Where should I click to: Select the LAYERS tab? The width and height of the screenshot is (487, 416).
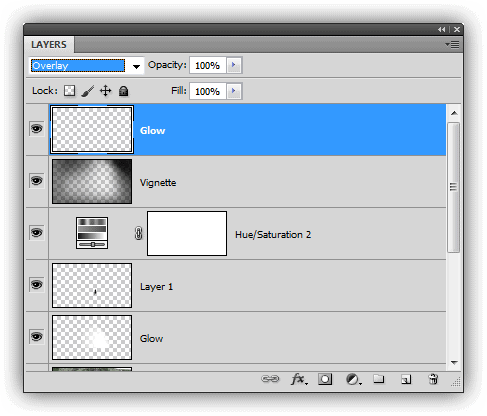coord(49,45)
